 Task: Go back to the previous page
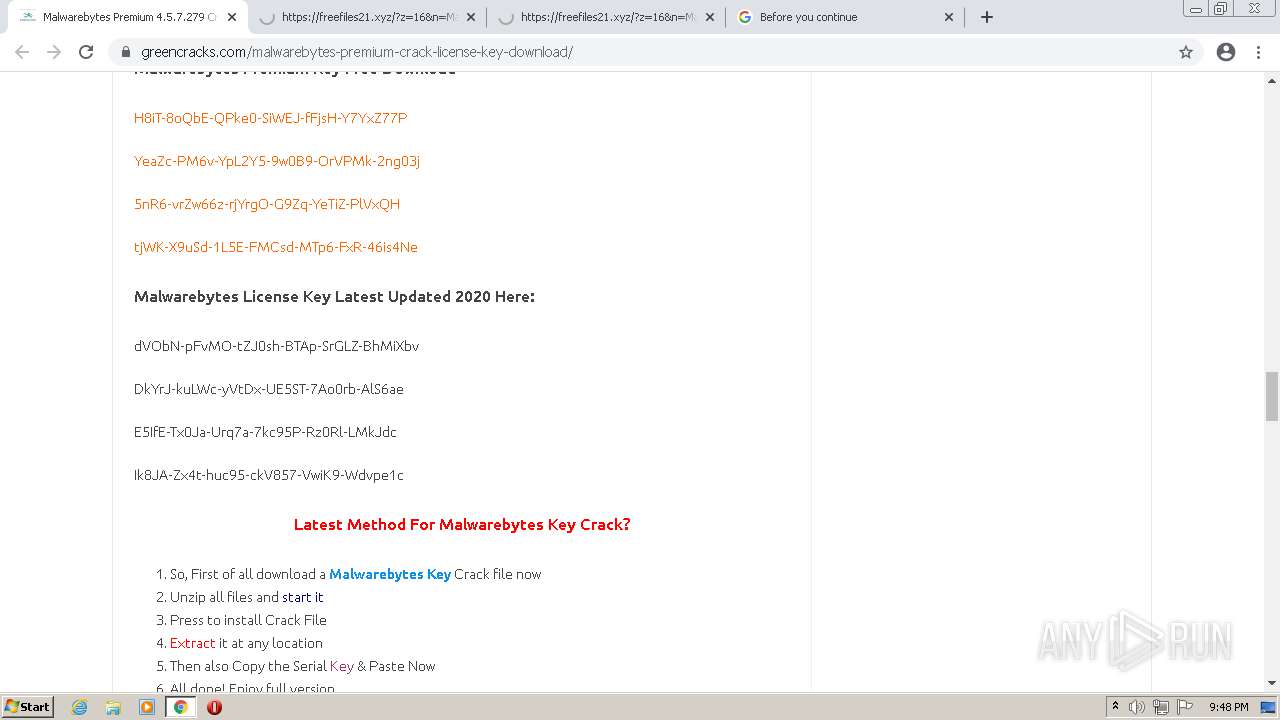(x=22, y=52)
